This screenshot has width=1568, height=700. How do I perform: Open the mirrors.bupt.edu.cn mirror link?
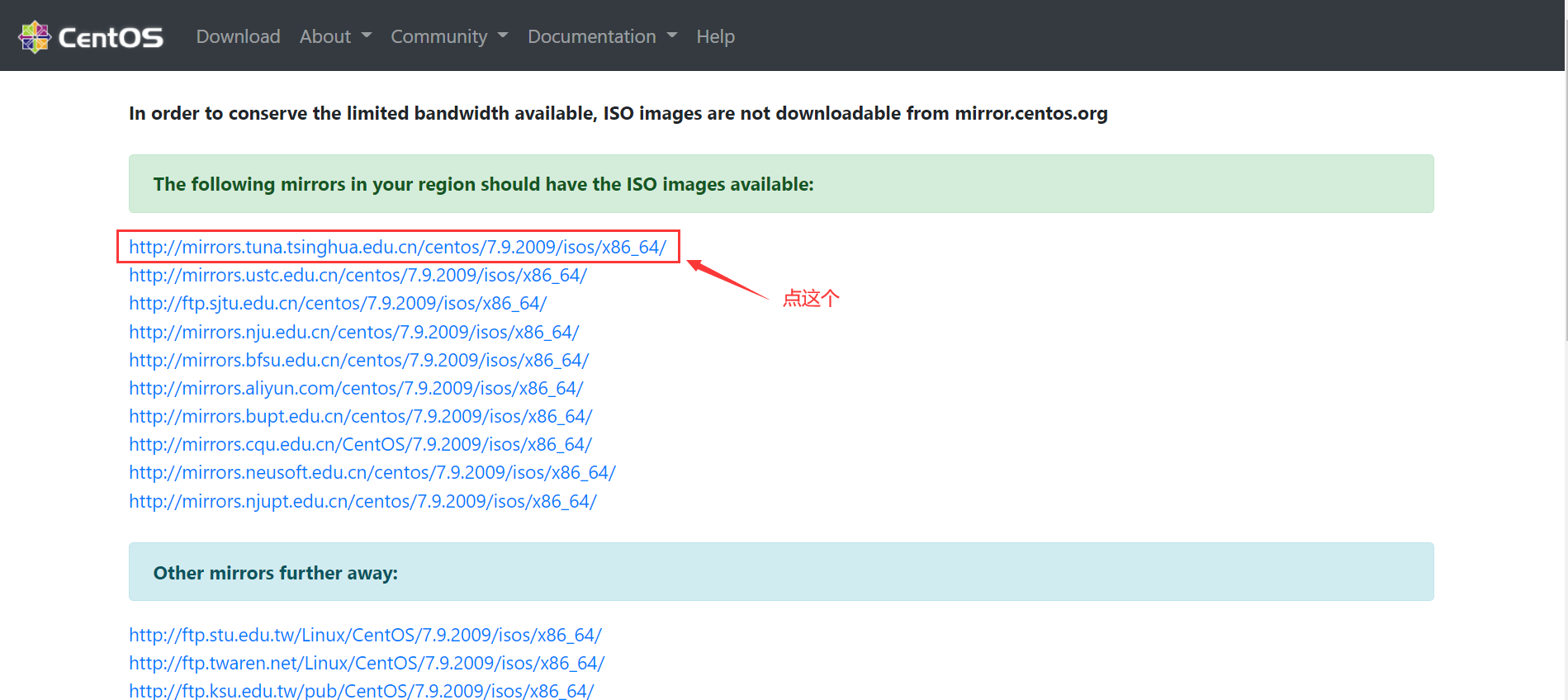point(360,416)
